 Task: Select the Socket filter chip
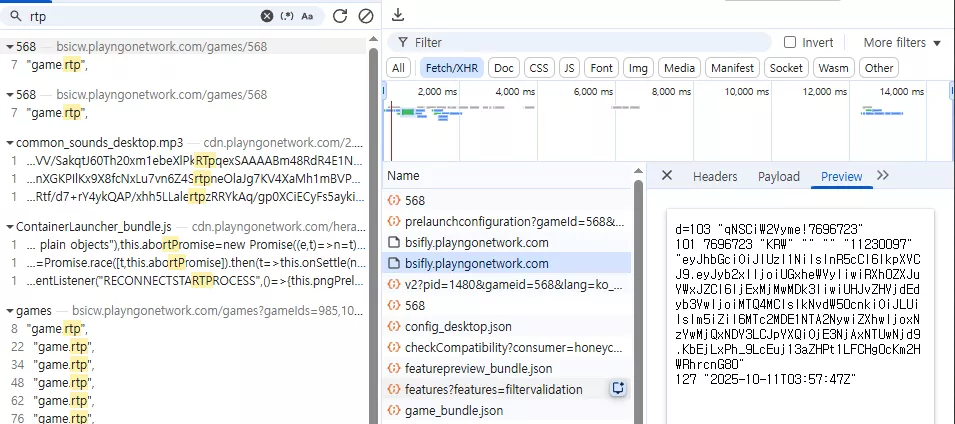point(786,68)
